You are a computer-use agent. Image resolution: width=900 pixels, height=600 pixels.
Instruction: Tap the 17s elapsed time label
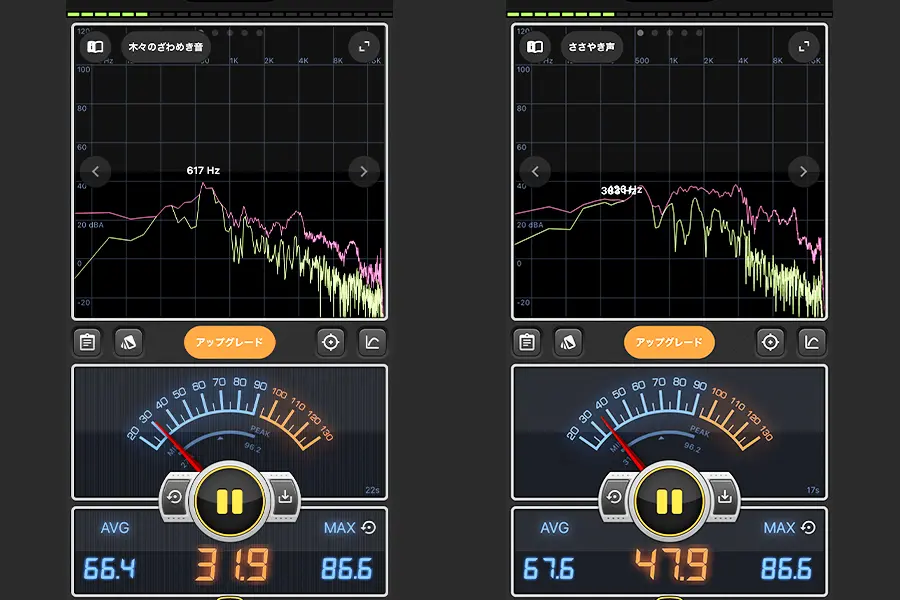coord(813,490)
